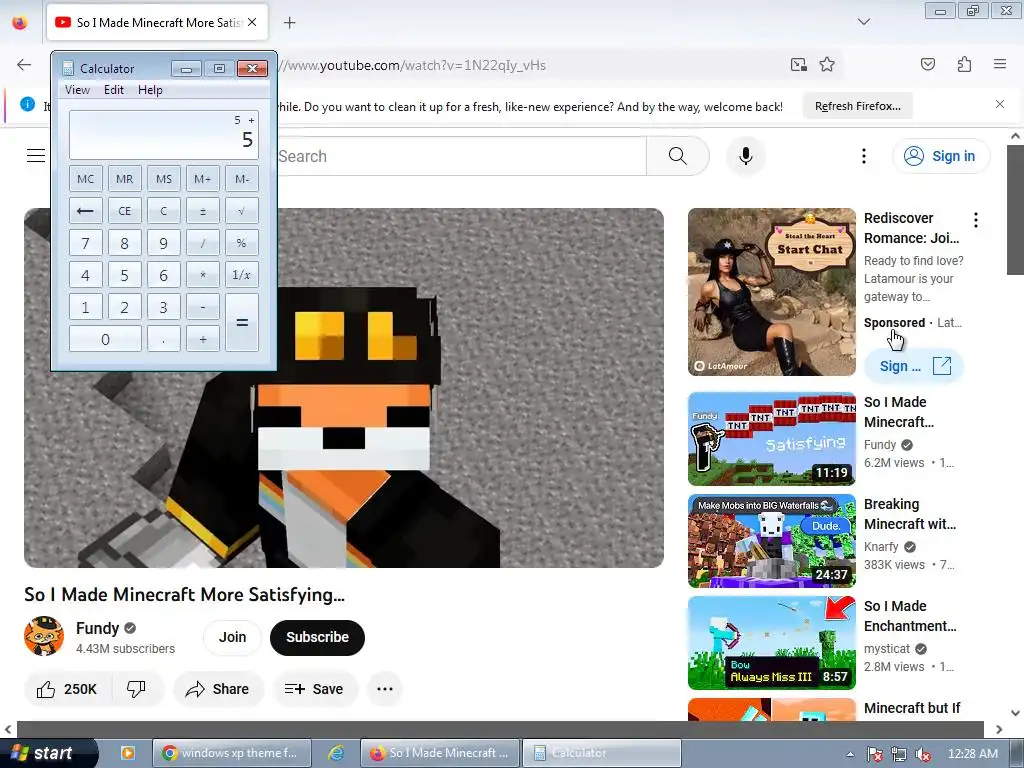Switch to the Chrome 'windows xp theme' taskbar item
The image size is (1024, 768).
[x=231, y=753]
